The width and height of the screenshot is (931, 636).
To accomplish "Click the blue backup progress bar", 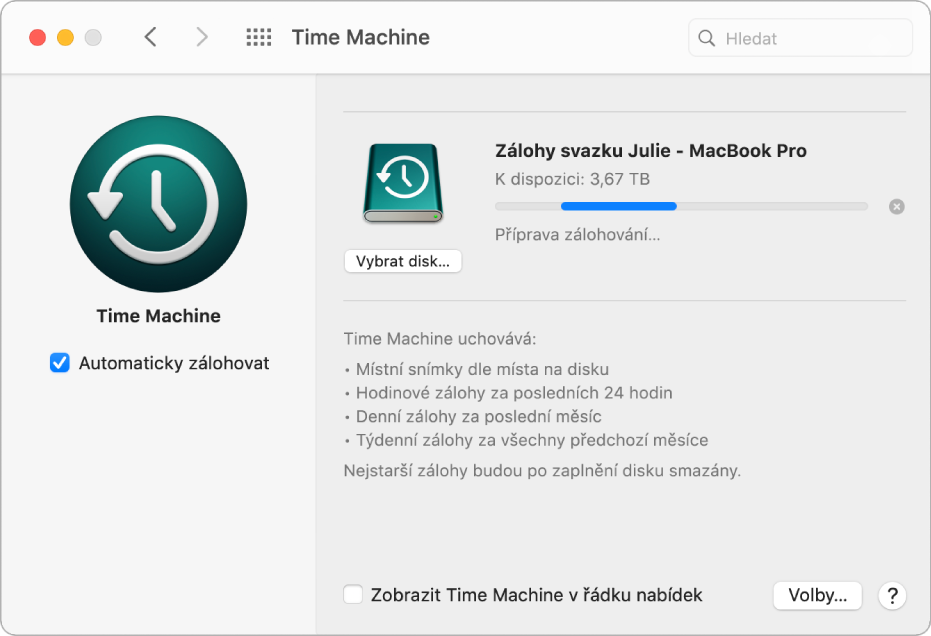I will coord(618,206).
